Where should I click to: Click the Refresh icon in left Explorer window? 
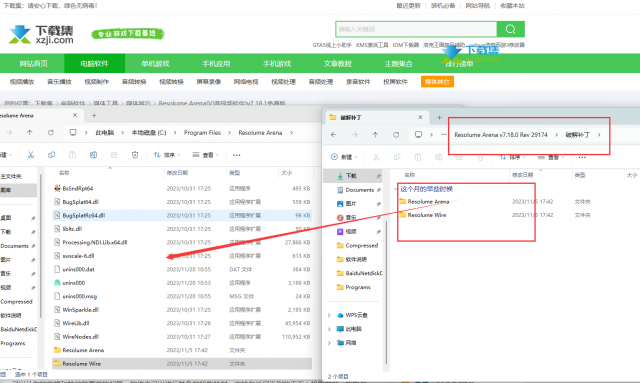click(51, 133)
